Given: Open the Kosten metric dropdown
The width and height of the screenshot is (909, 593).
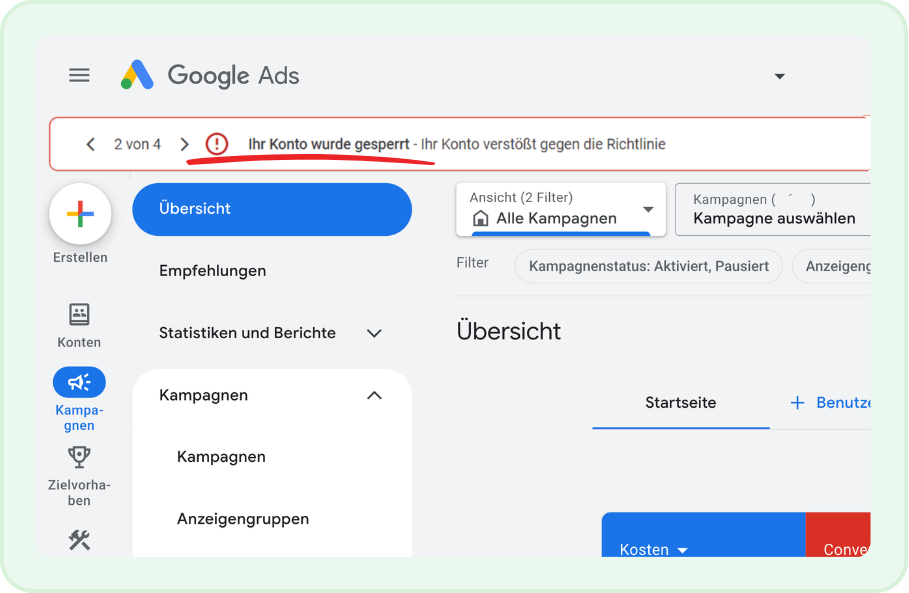Looking at the screenshot, I should [x=653, y=549].
